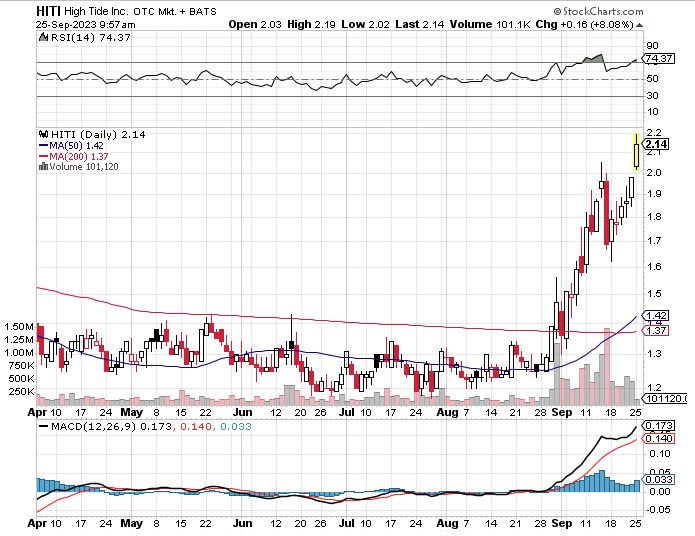Click the candlestick icon beside HITI (Daily)
Screen dimensions: 695x536
pyautogui.click(x=43, y=134)
